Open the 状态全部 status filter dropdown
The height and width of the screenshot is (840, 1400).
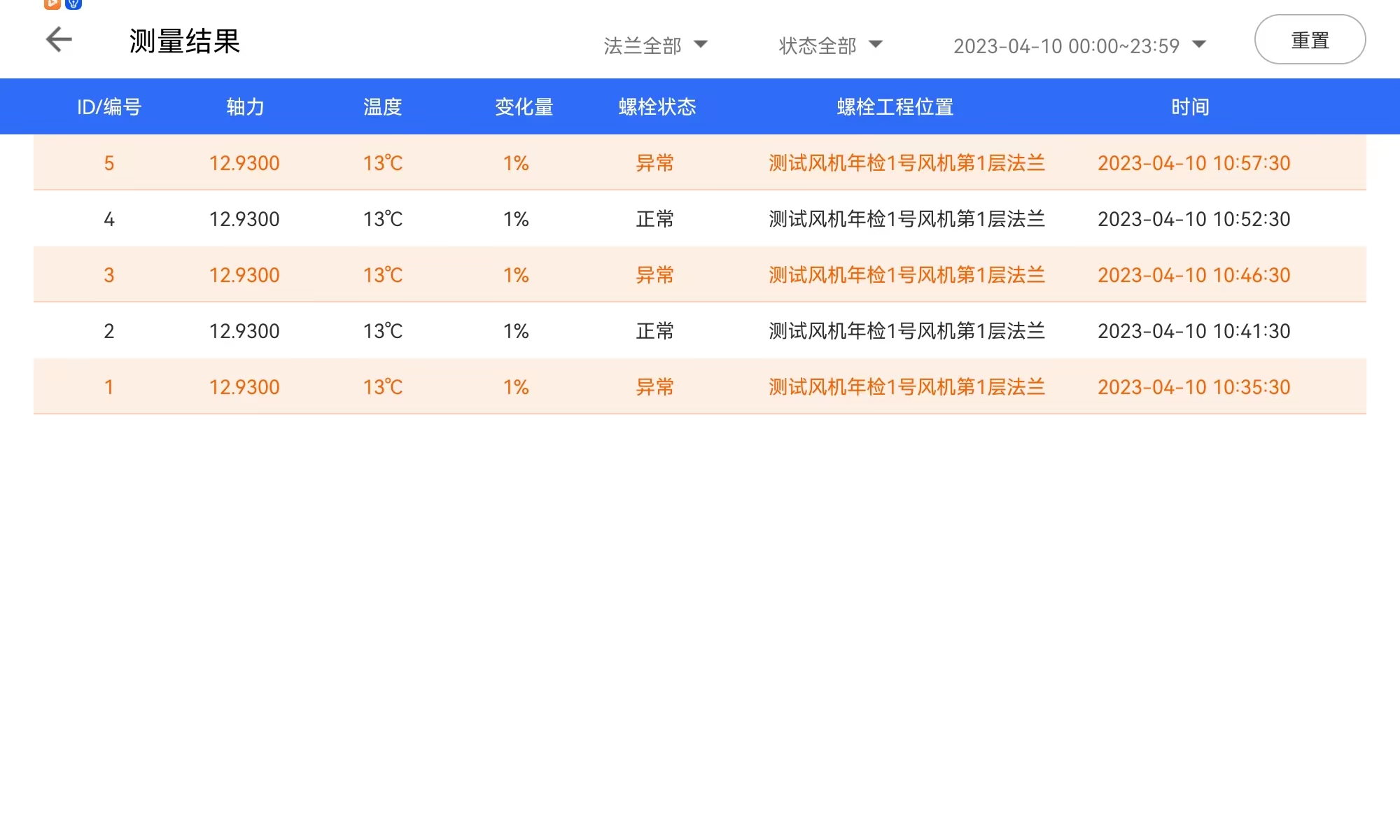(x=831, y=45)
